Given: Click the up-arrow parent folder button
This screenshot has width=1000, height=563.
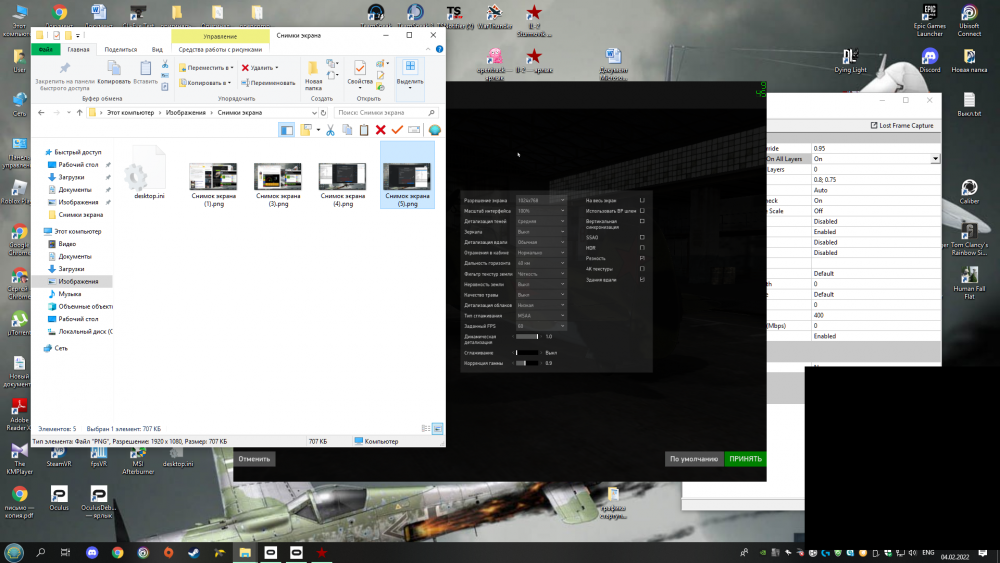Looking at the screenshot, I should point(77,113).
